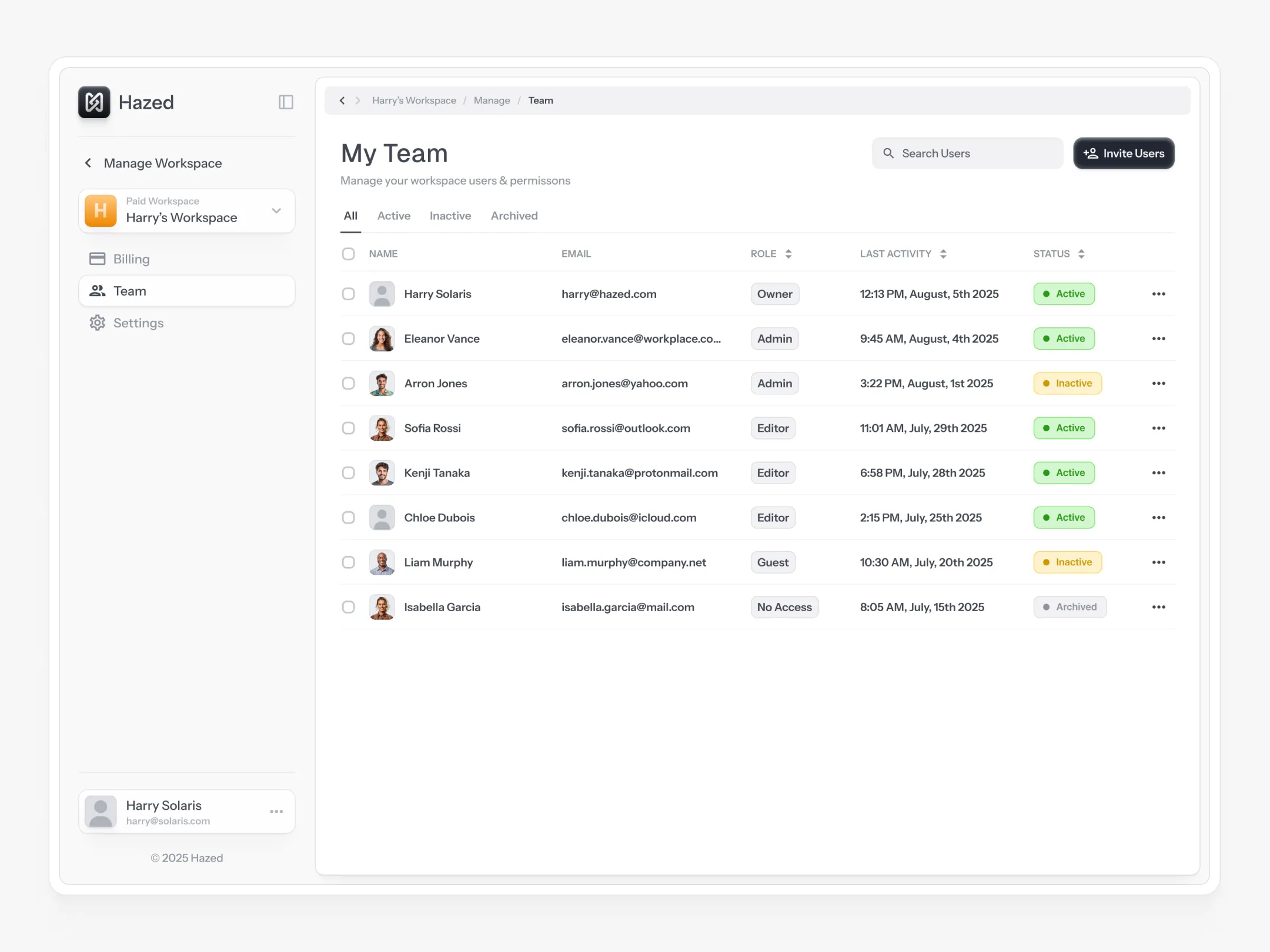Open more options for Arron Jones
Viewport: 1270px width, 952px height.
(1158, 383)
